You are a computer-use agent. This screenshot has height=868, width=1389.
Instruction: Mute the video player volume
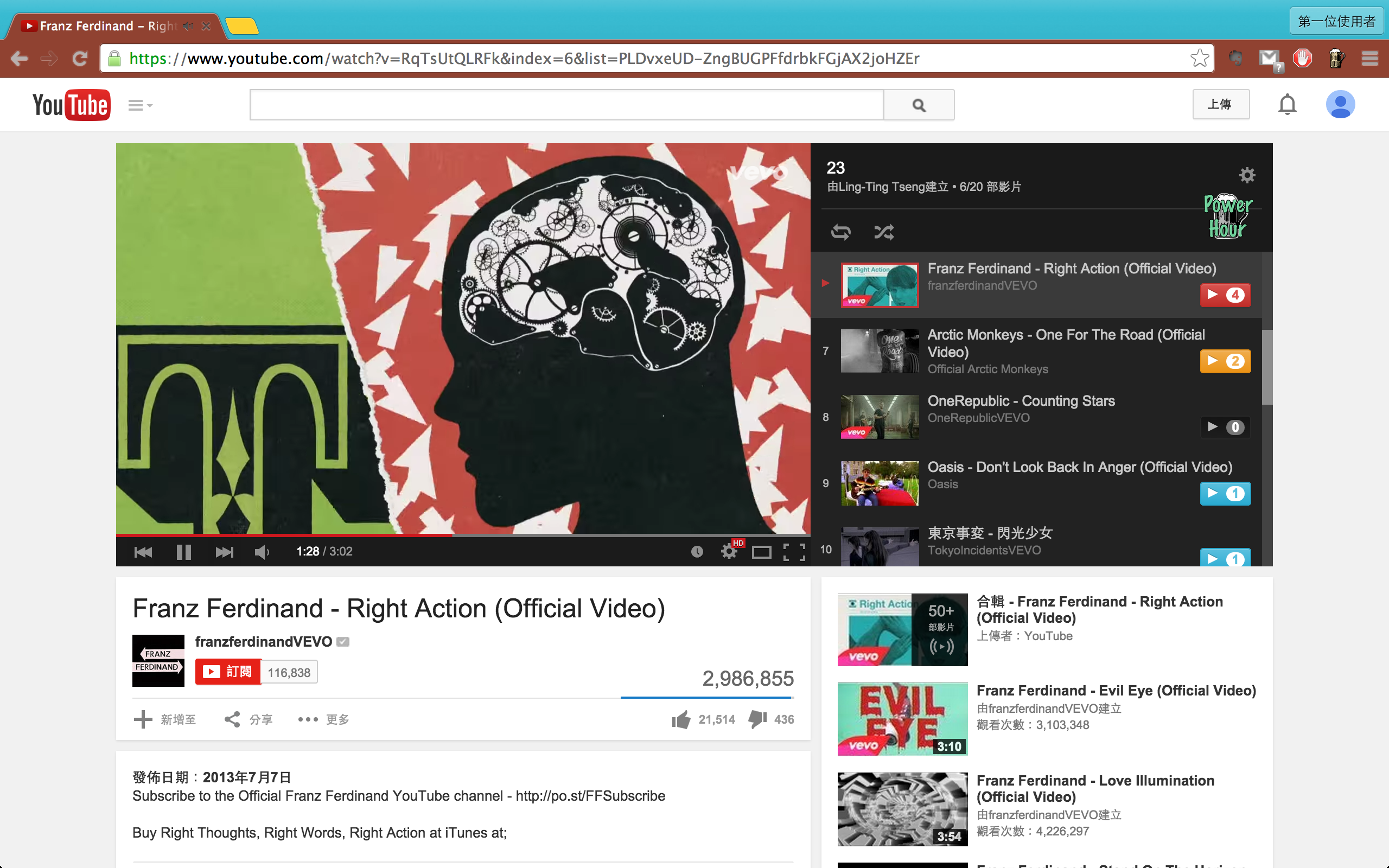262,552
